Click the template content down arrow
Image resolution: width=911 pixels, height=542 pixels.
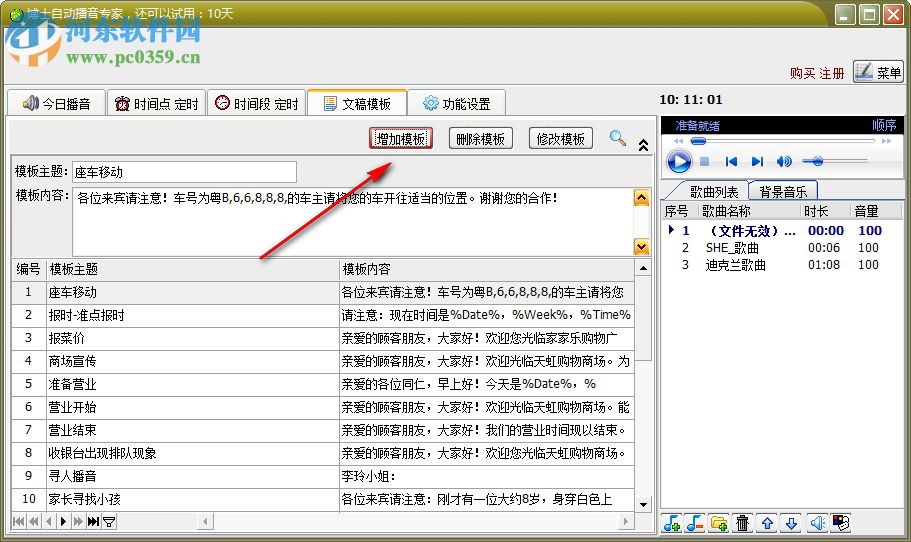641,246
